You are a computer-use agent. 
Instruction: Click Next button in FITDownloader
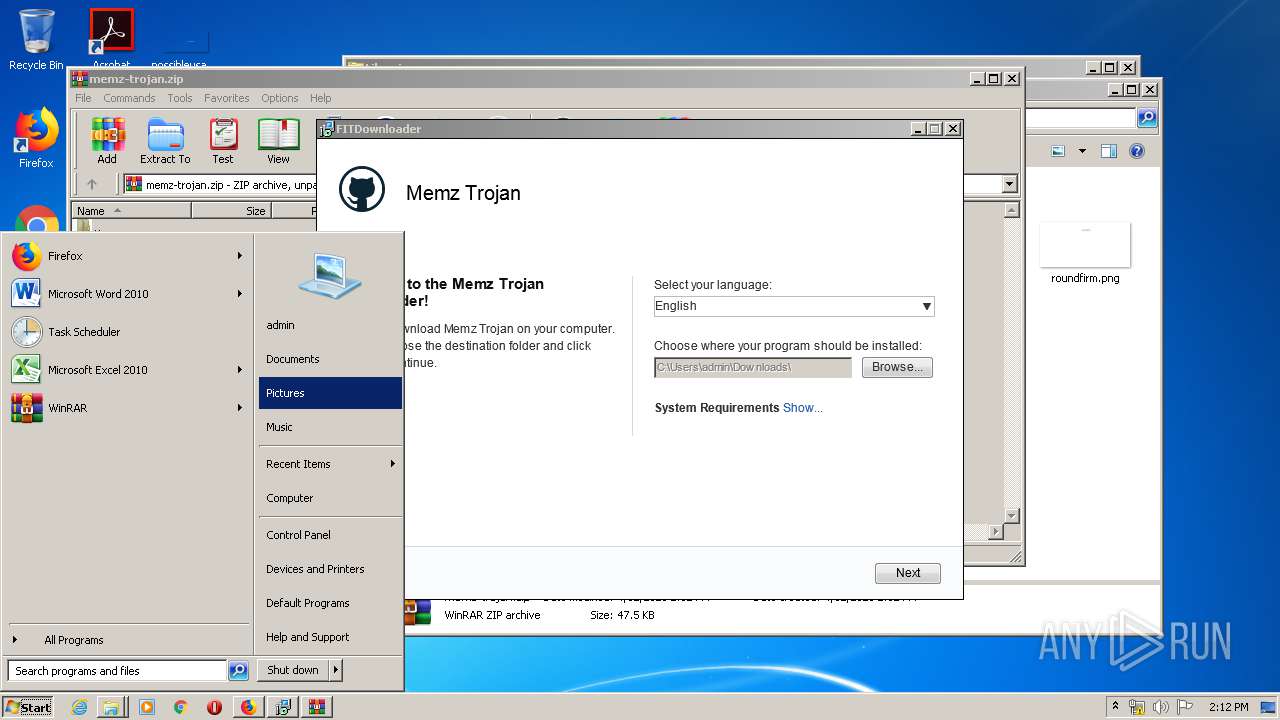(x=908, y=573)
